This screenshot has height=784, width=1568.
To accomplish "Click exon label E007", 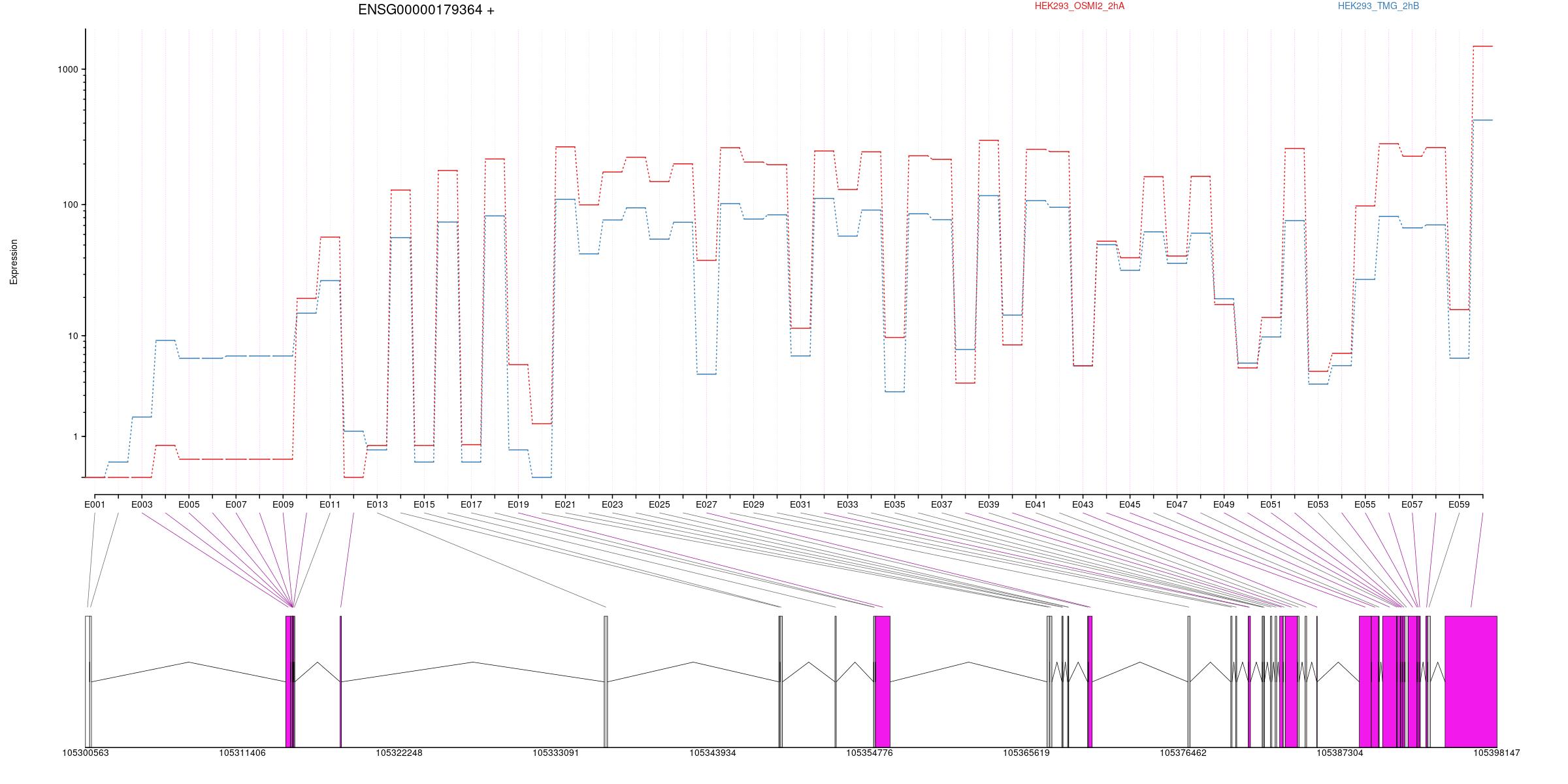I will (236, 504).
